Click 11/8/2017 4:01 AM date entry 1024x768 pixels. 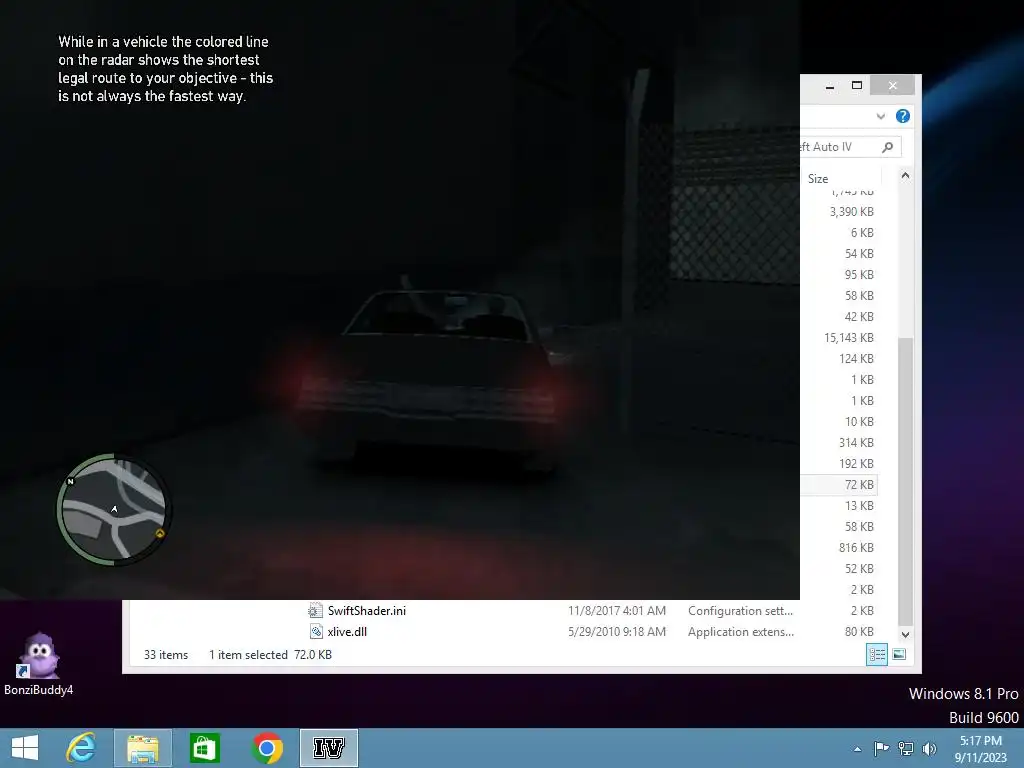[x=616, y=611]
